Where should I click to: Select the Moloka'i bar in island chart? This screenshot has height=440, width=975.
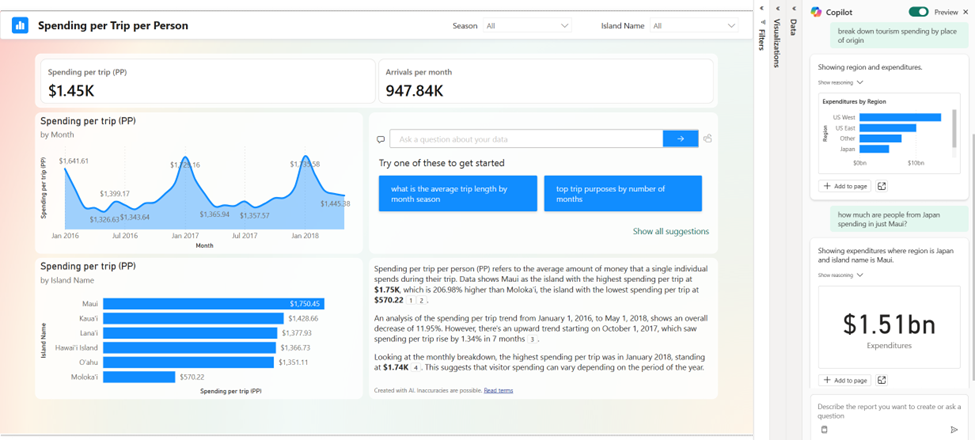point(139,377)
